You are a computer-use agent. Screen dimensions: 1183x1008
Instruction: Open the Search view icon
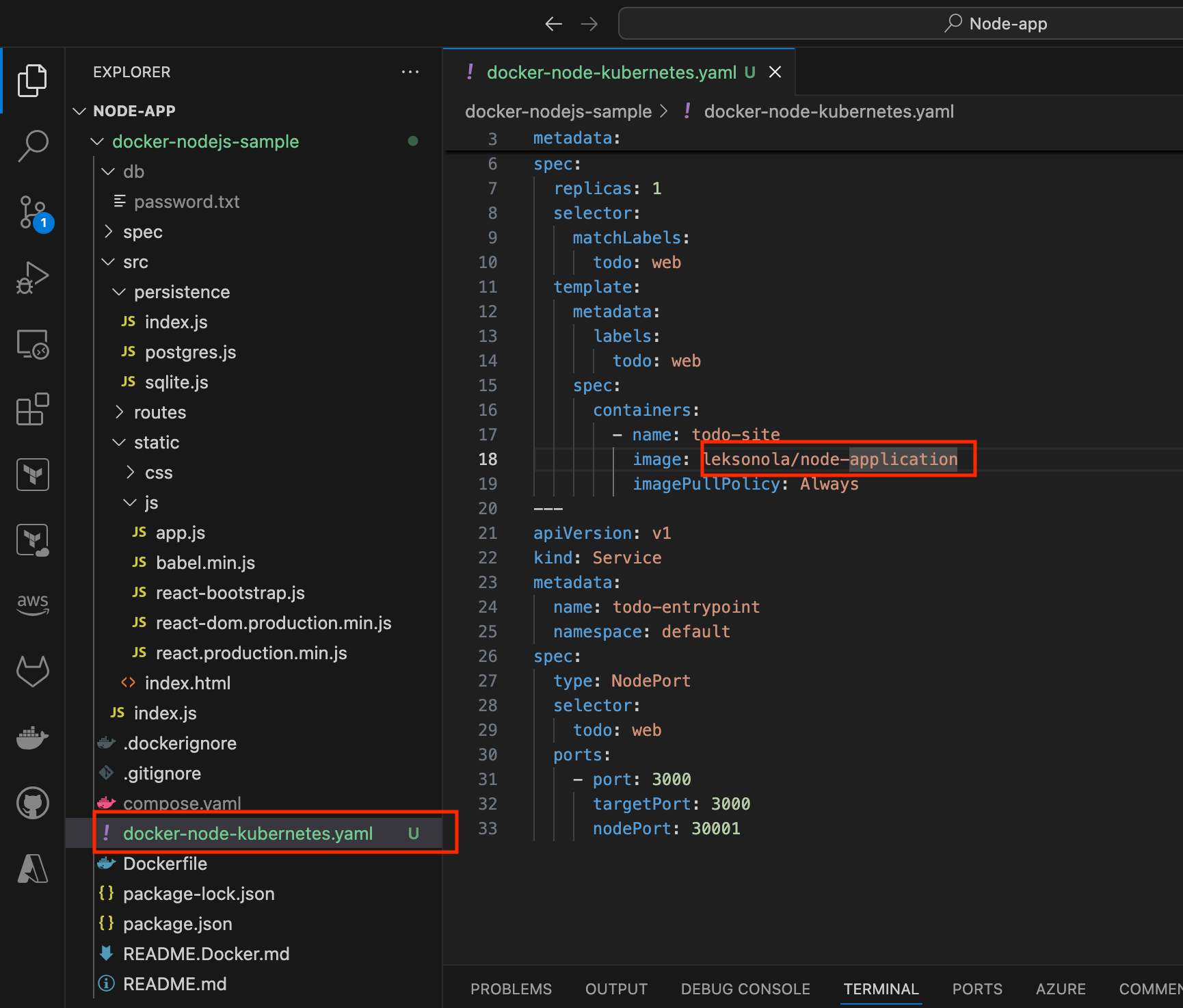(32, 146)
